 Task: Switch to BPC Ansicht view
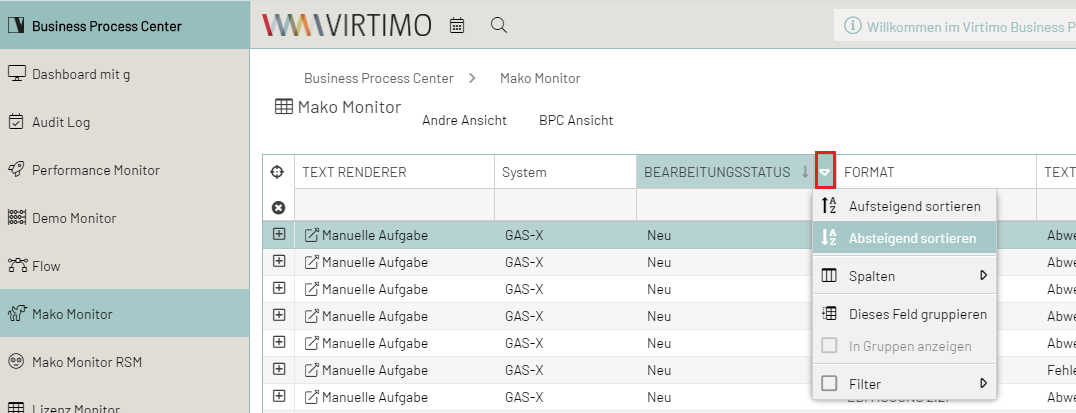pyautogui.click(x=576, y=120)
